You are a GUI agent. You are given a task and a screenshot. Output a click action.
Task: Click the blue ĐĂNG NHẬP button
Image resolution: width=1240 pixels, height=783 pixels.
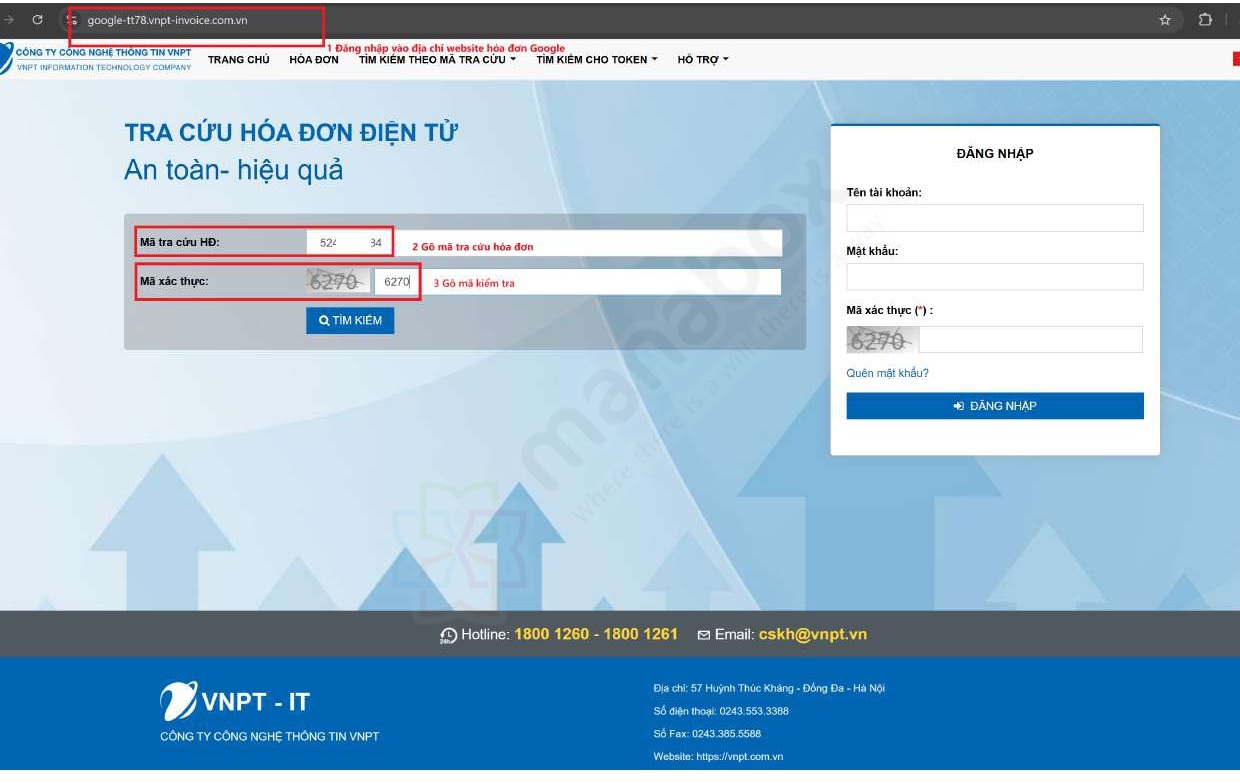995,406
